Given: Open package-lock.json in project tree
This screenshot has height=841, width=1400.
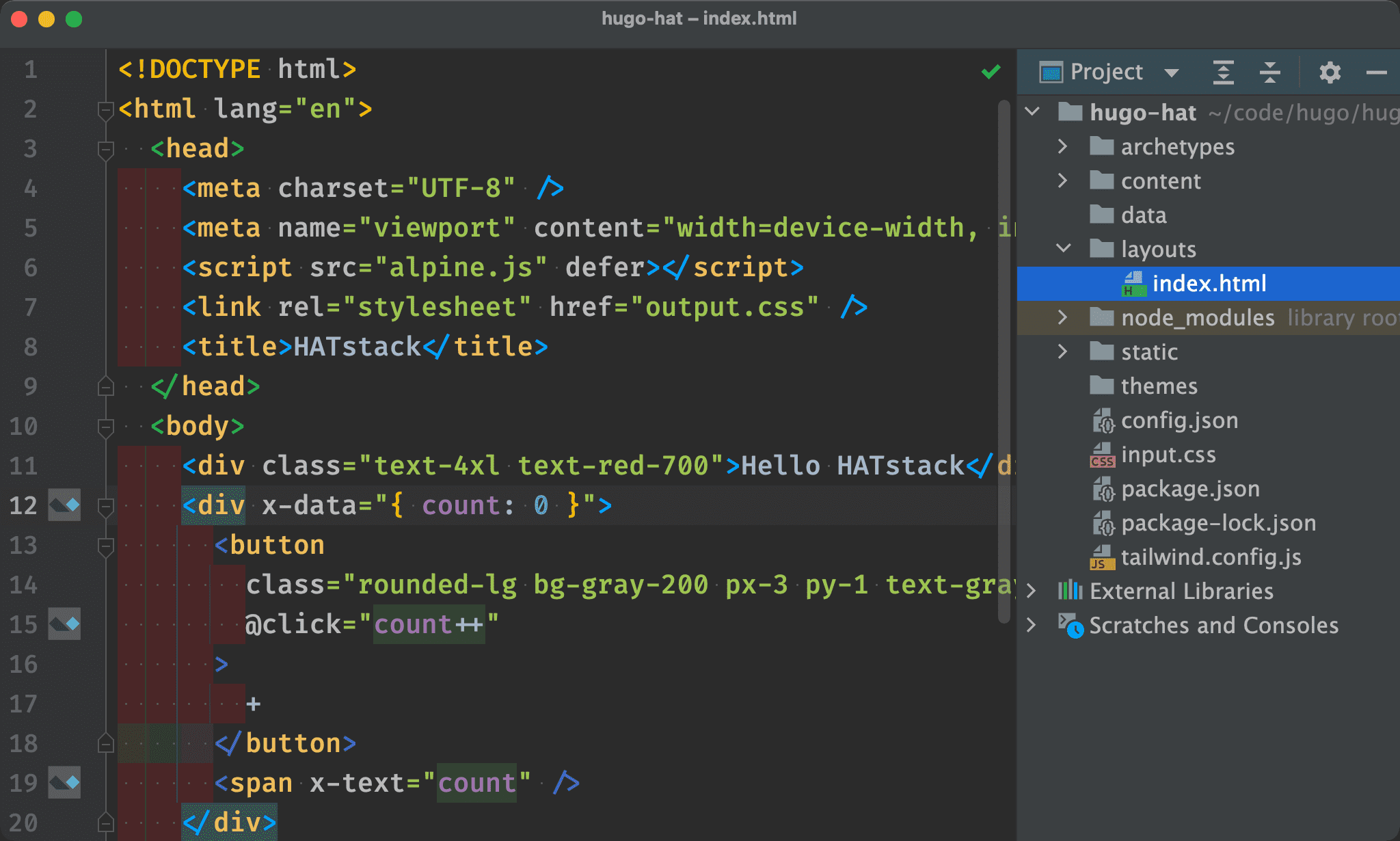Looking at the screenshot, I should pos(1218,523).
